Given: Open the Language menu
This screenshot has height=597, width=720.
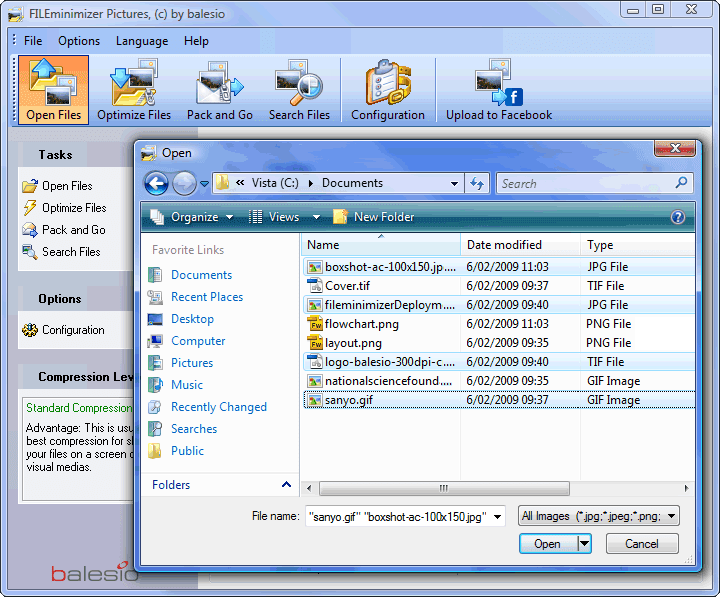Looking at the screenshot, I should [142, 41].
